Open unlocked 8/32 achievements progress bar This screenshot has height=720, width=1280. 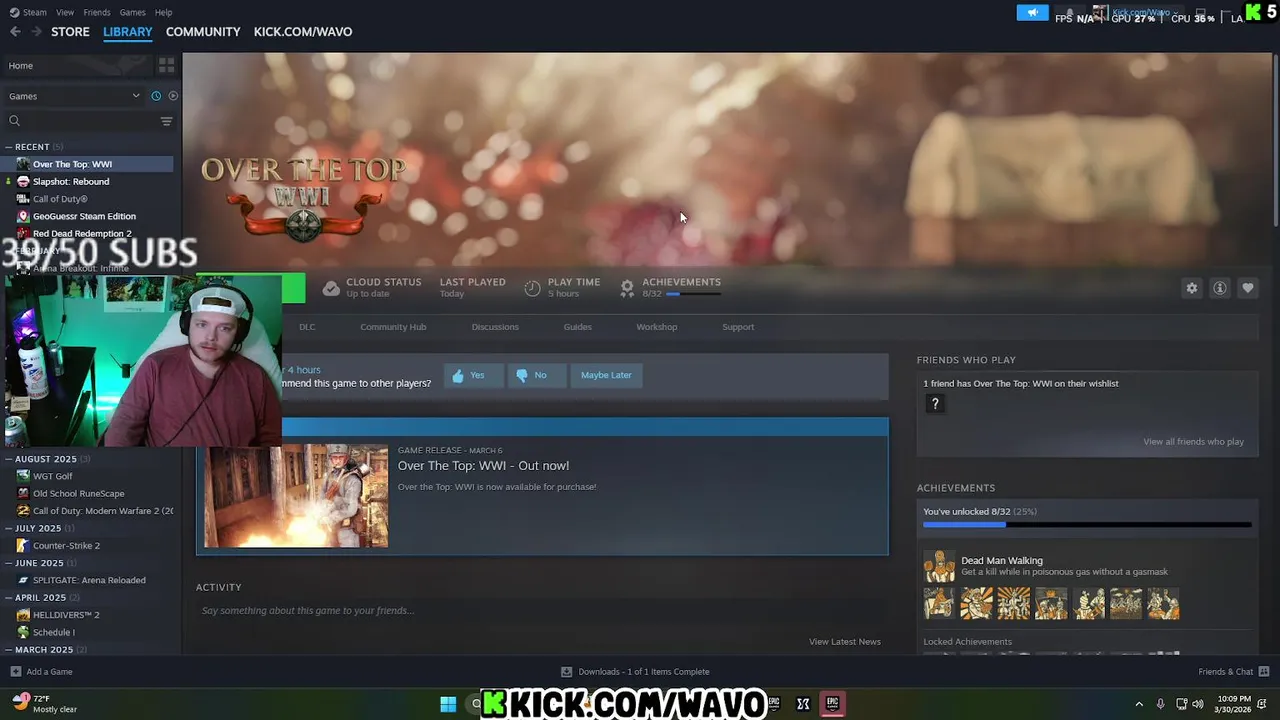click(x=1087, y=524)
